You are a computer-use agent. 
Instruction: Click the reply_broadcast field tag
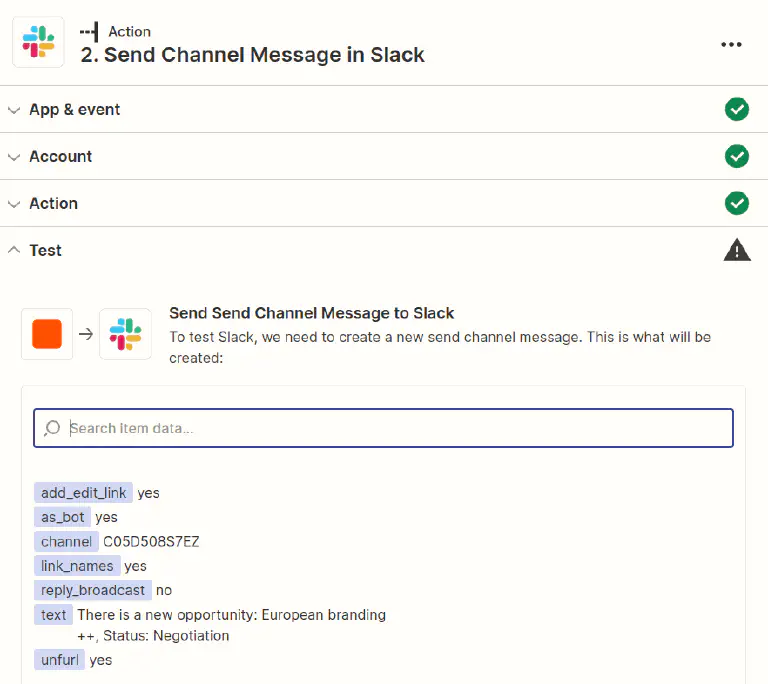(x=93, y=590)
